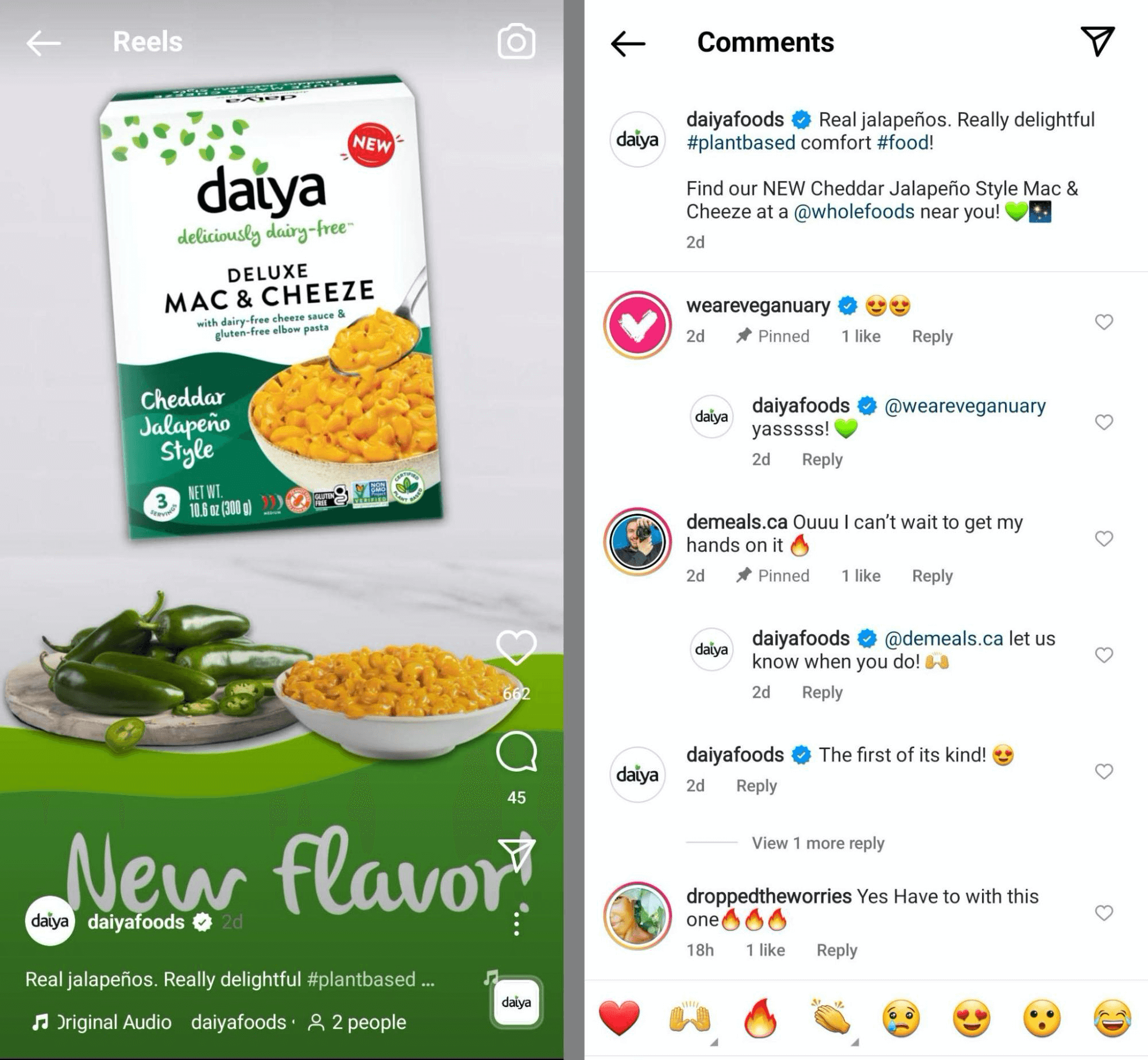Open the 2 people tagged label

click(x=357, y=1022)
